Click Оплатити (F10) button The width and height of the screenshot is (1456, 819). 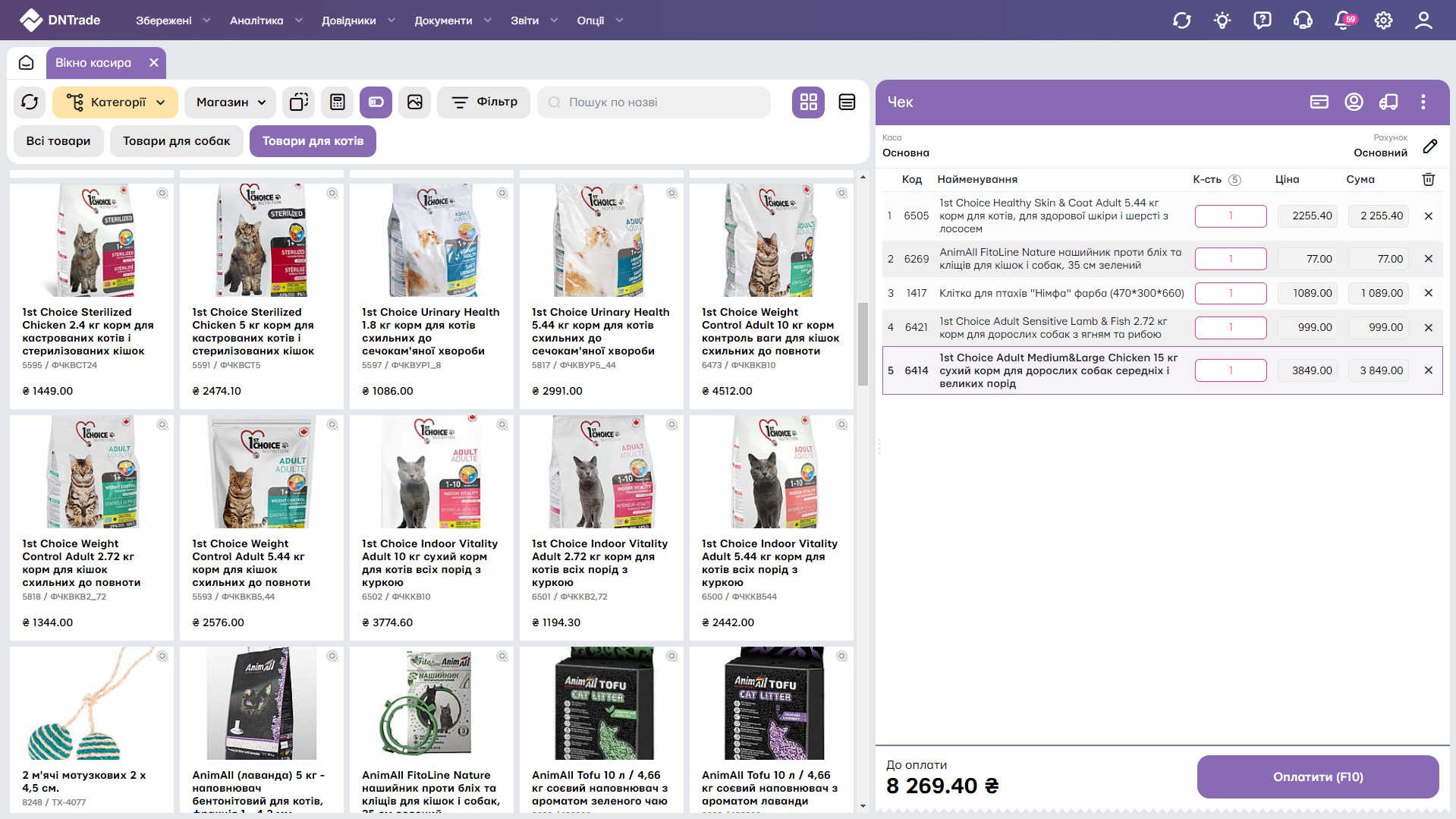point(1318,776)
